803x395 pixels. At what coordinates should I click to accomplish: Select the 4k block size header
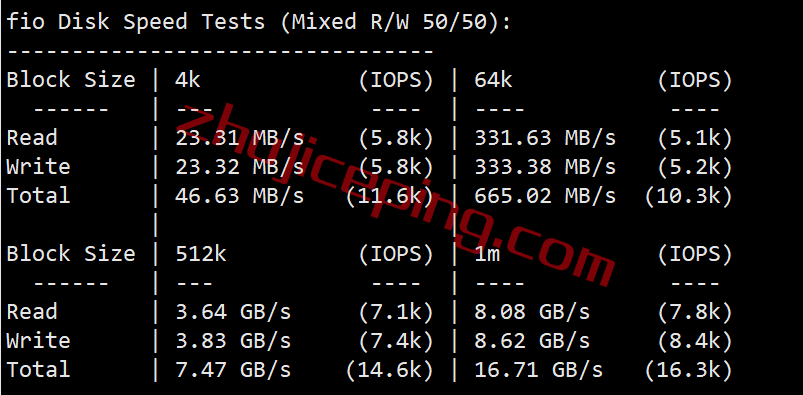(188, 80)
